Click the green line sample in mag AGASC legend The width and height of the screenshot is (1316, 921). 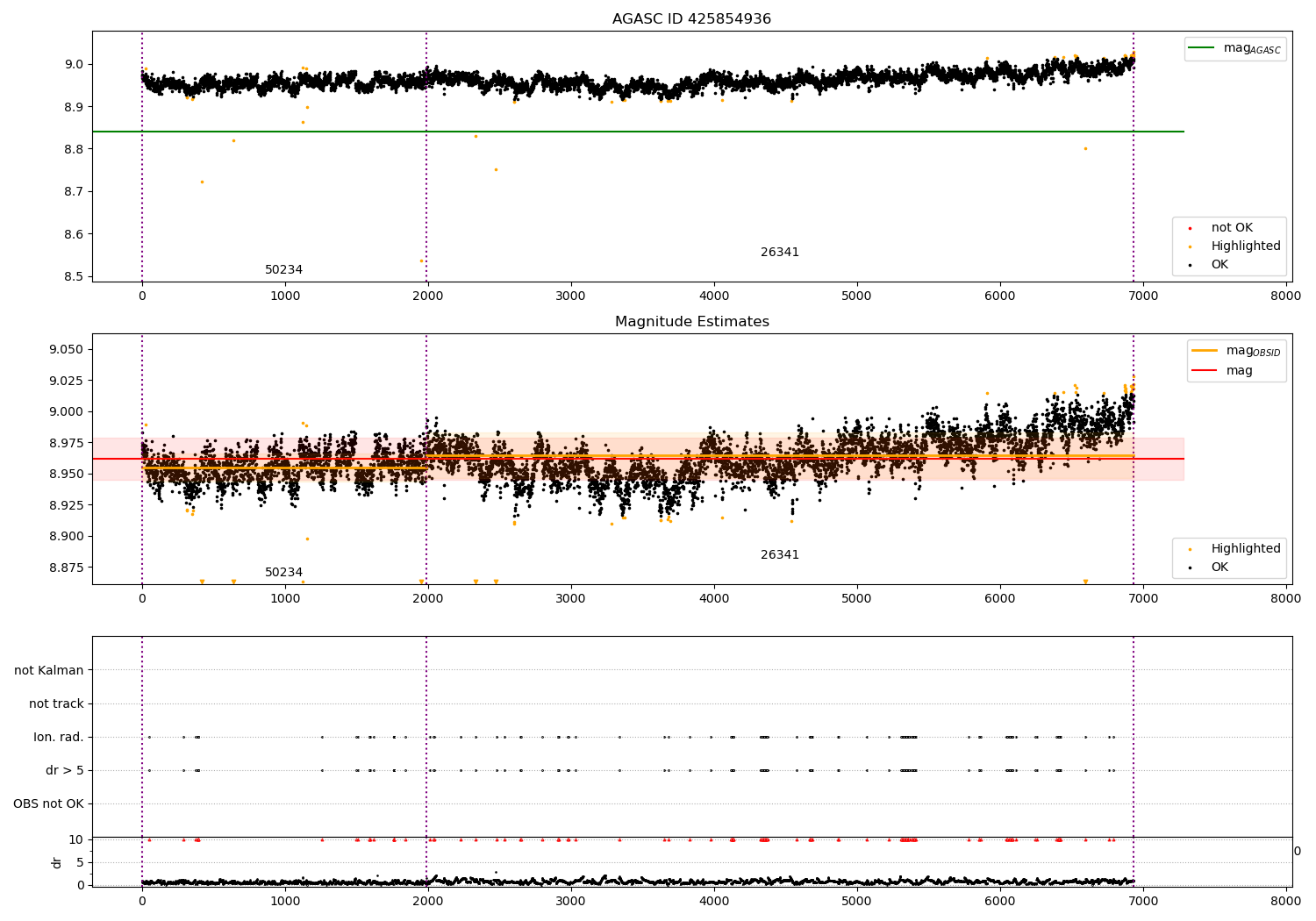pyautogui.click(x=1203, y=47)
